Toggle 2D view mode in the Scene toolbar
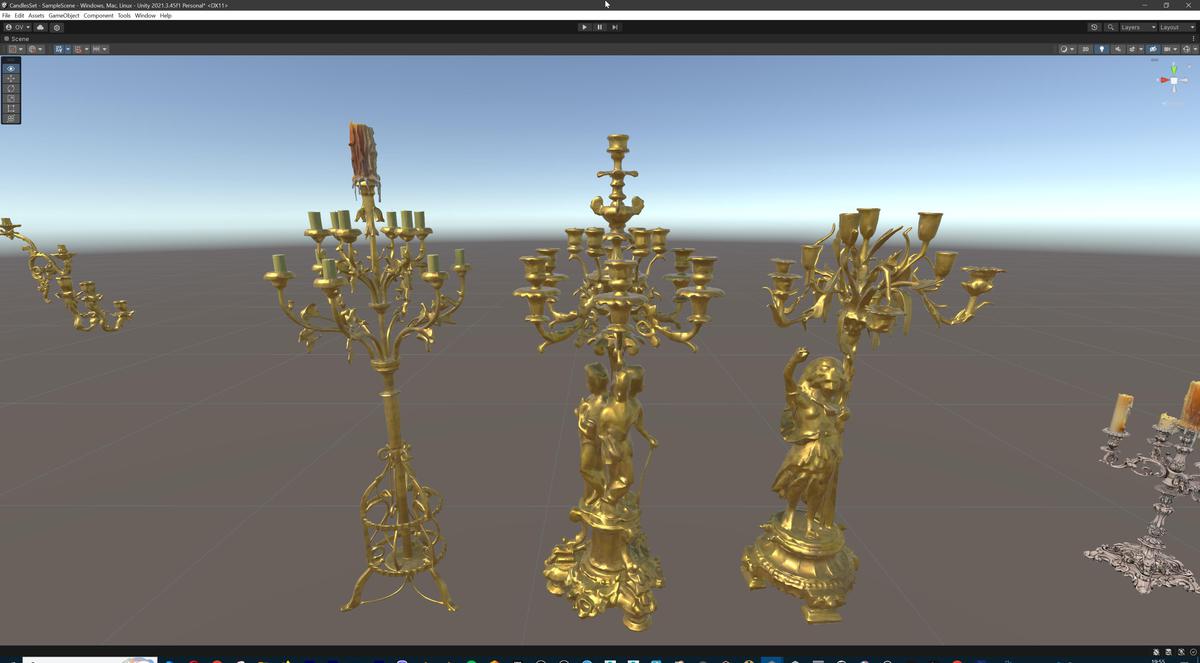Screen dimensions: 1200x663 1086,49
